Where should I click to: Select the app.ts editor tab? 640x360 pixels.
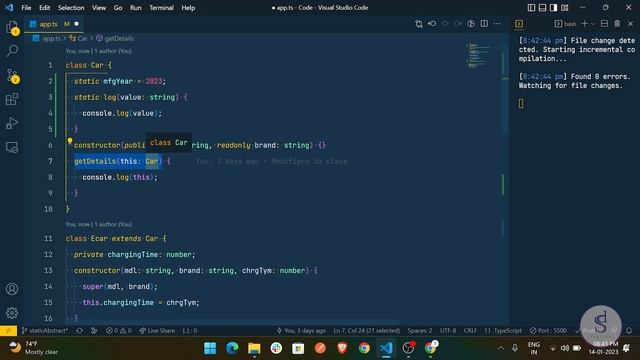pyautogui.click(x=54, y=24)
